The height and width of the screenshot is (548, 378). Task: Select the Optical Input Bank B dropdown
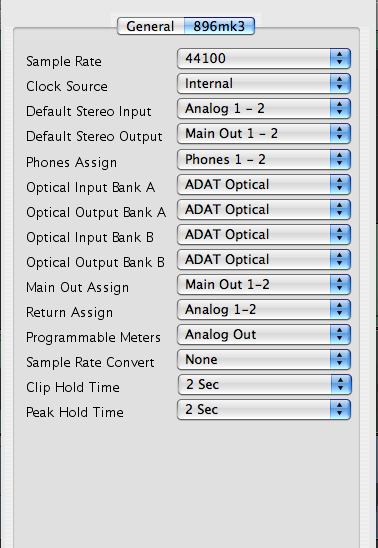click(264, 235)
